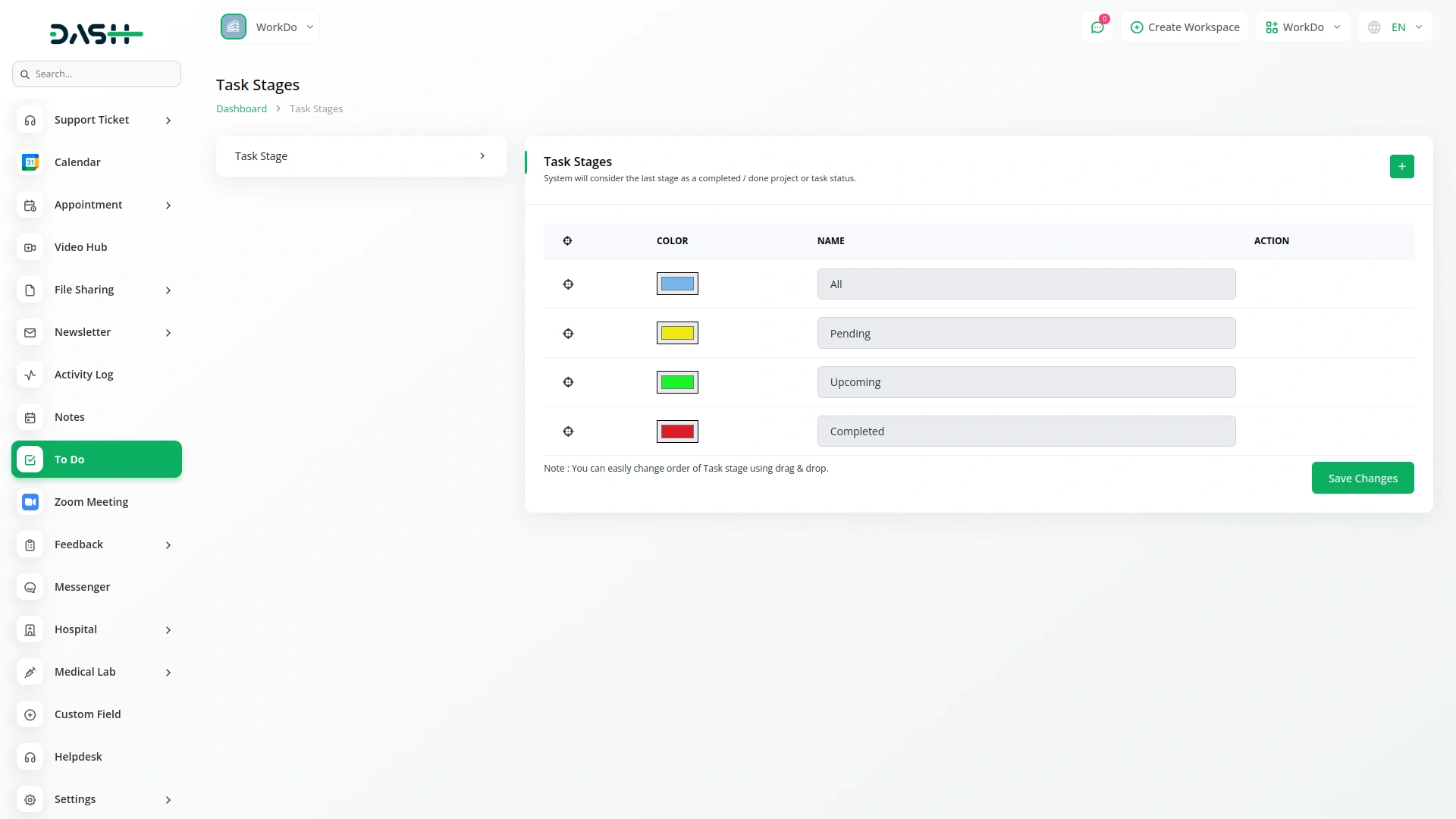Expand the Hospital submenu chevron
The width and height of the screenshot is (1456, 819).
point(168,630)
